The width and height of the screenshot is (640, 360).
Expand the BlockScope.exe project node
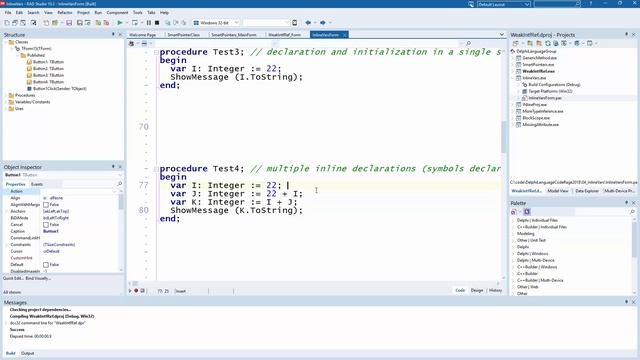[513, 118]
